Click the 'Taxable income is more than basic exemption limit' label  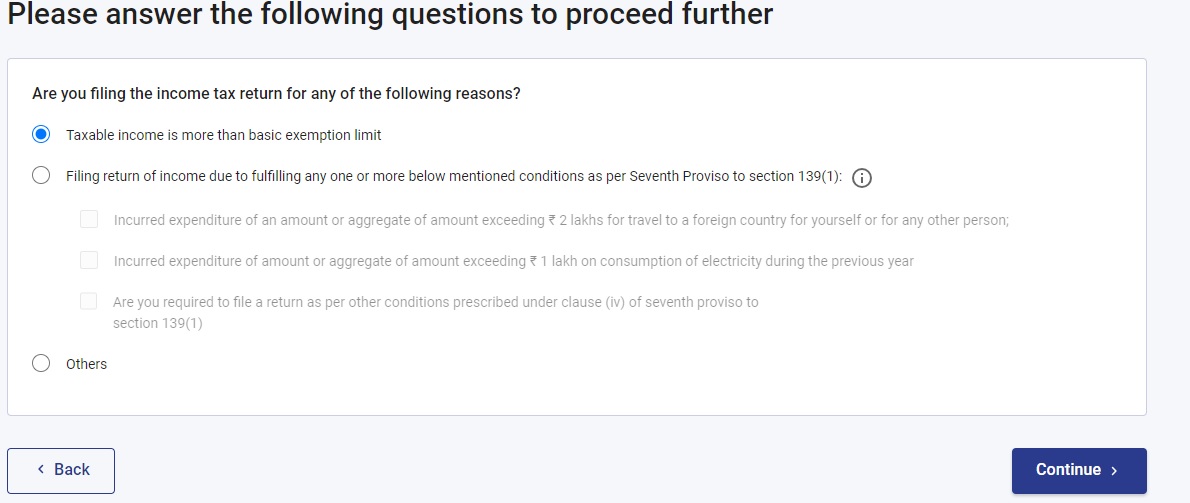[x=223, y=135]
